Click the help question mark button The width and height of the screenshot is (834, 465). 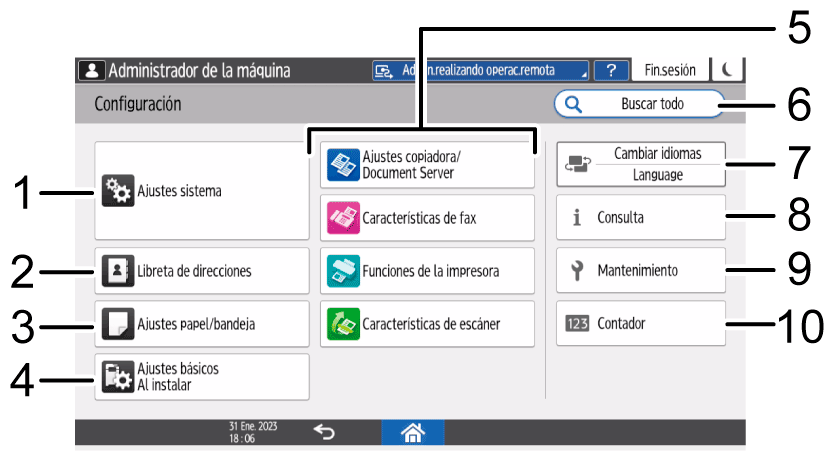[x=611, y=70]
